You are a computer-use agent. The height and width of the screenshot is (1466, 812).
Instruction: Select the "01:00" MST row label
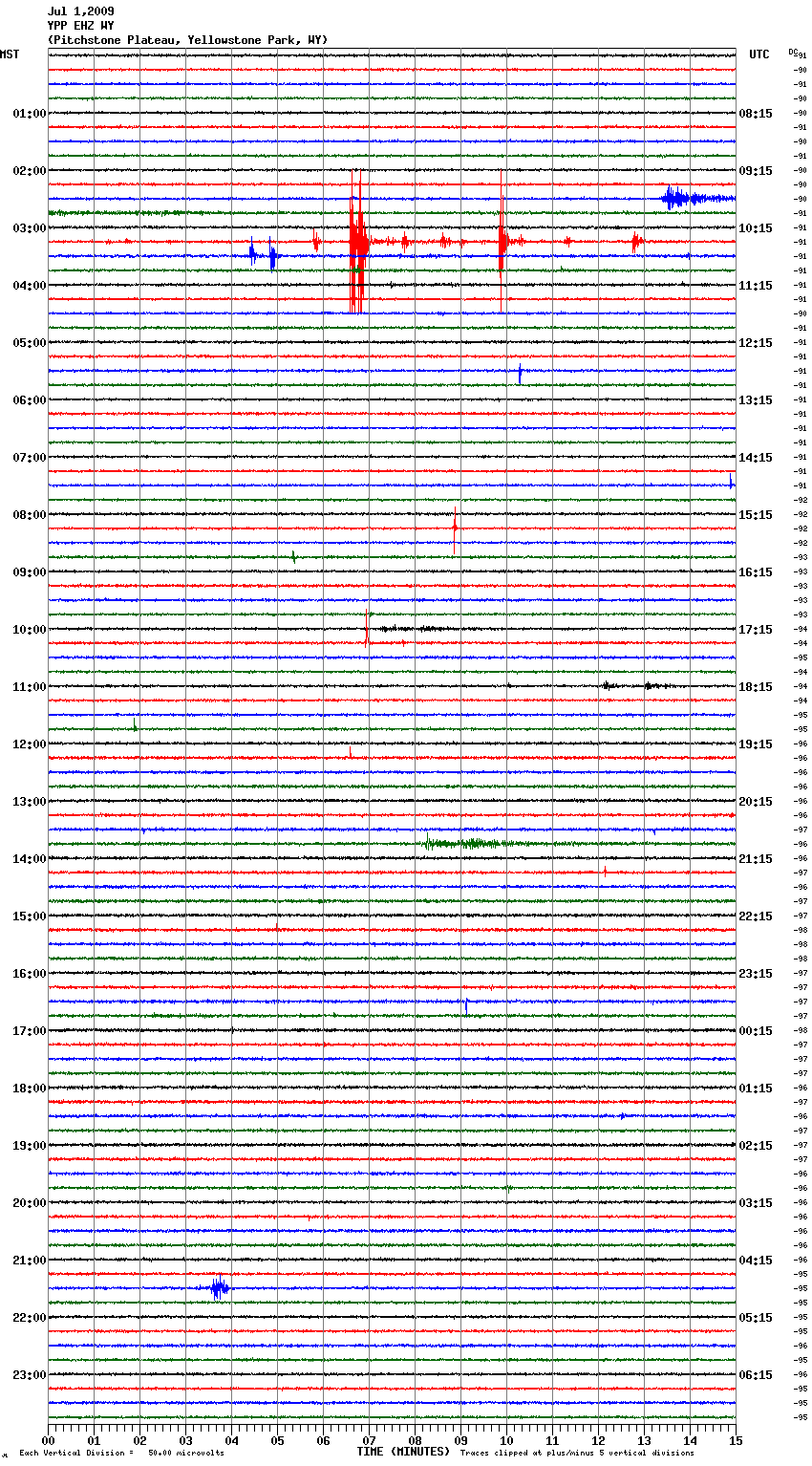click(x=30, y=113)
